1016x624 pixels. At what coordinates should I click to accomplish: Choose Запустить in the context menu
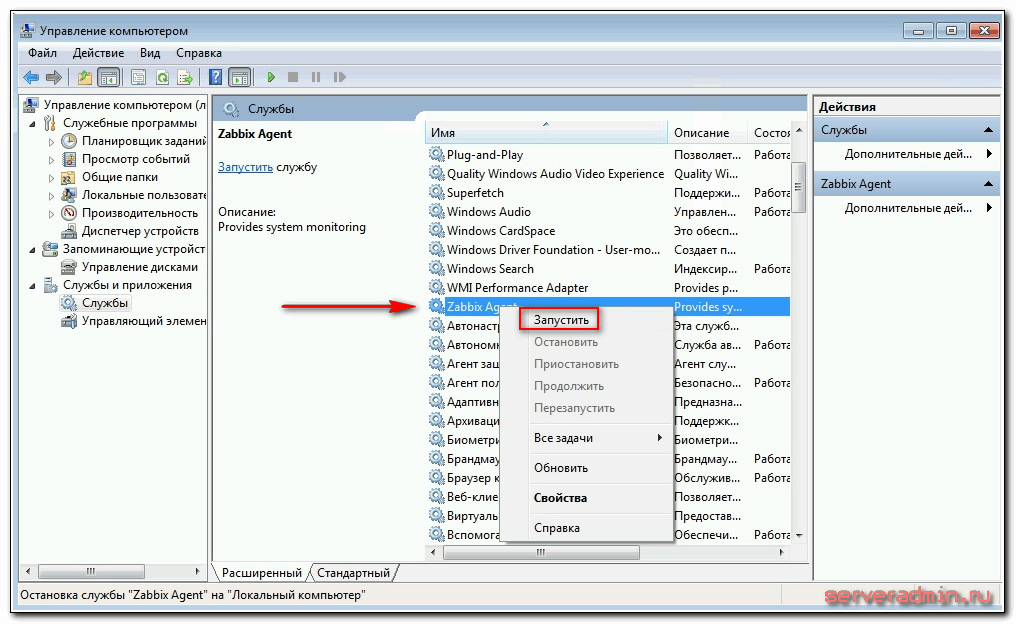pyautogui.click(x=561, y=320)
